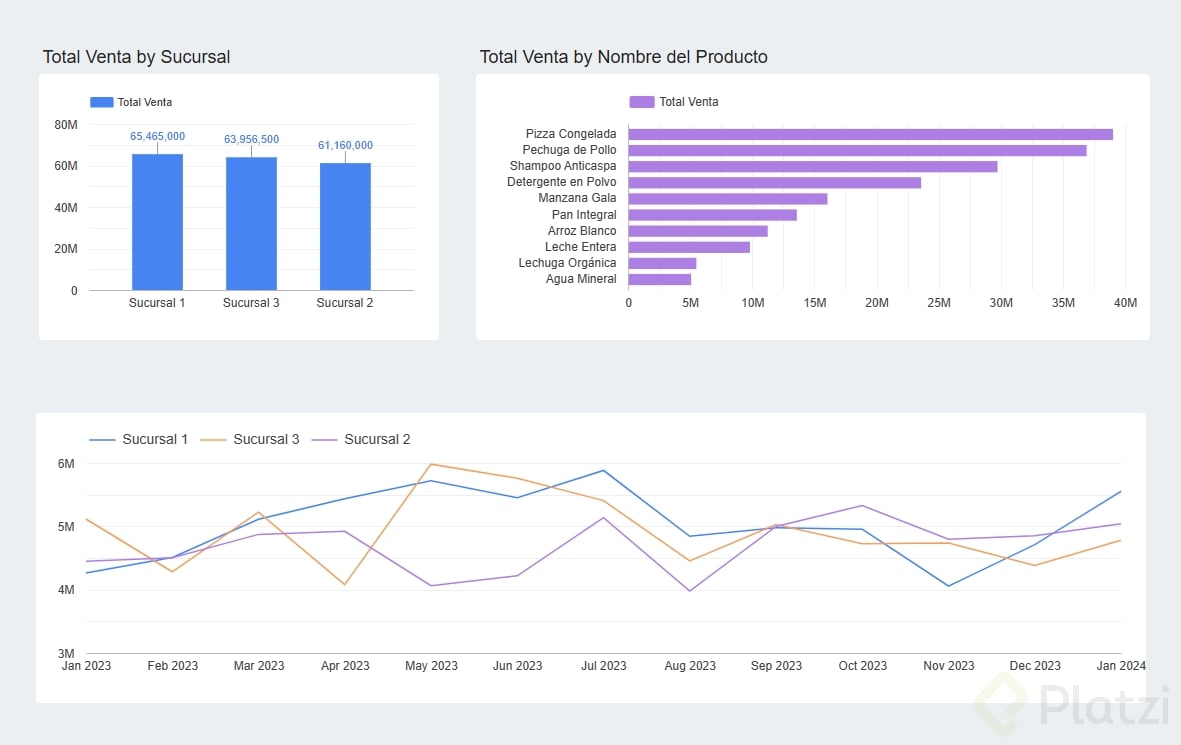Click the 65,465,000 data label
Screen dimensions: 1181x745
[x=157, y=136]
